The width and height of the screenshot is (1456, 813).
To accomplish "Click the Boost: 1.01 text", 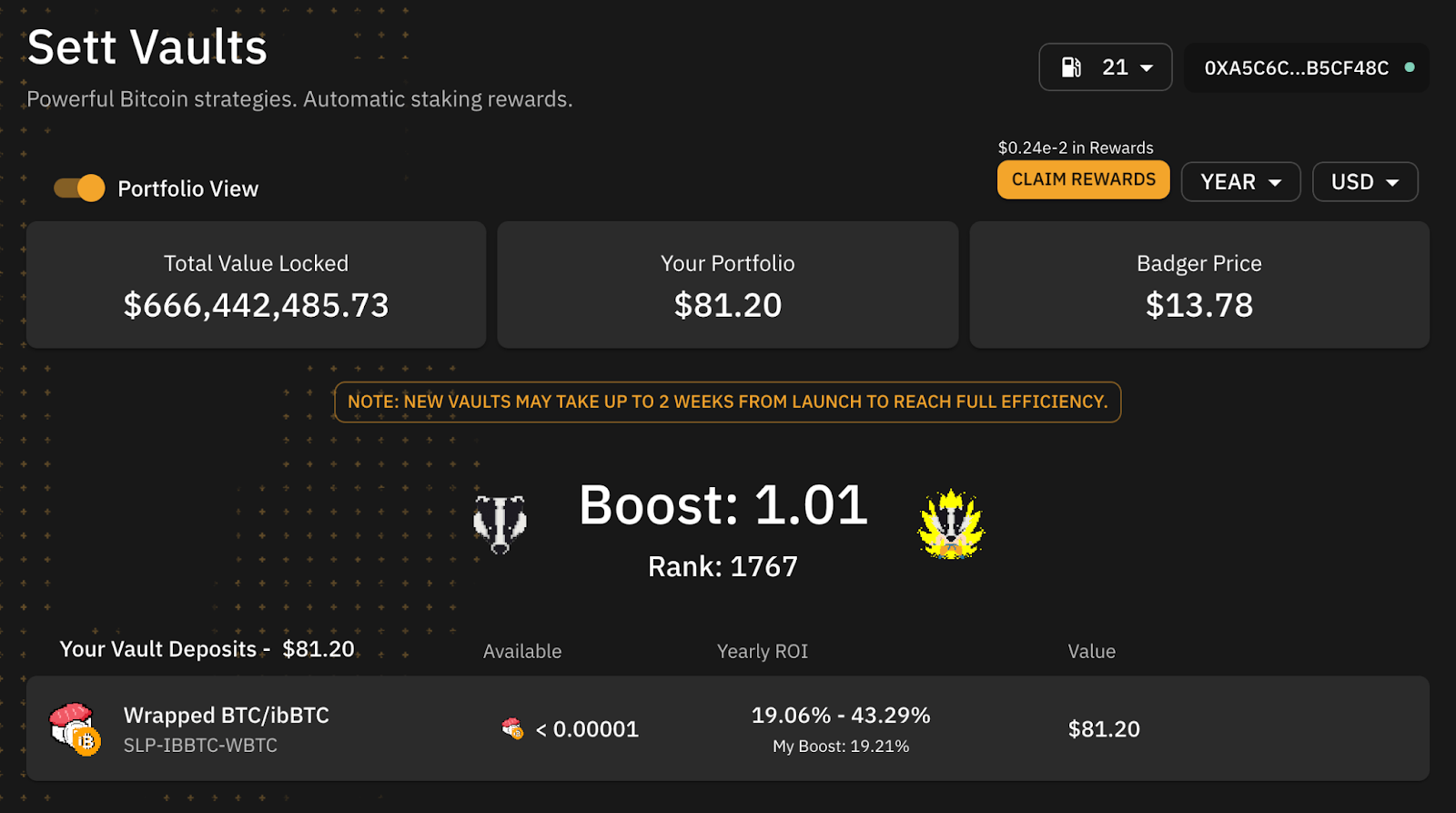I will pos(723,505).
